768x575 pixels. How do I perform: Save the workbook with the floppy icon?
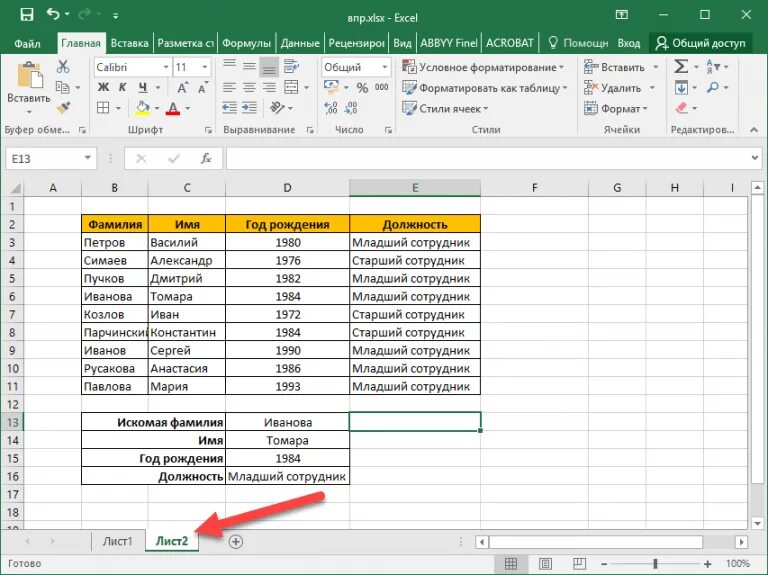point(26,15)
